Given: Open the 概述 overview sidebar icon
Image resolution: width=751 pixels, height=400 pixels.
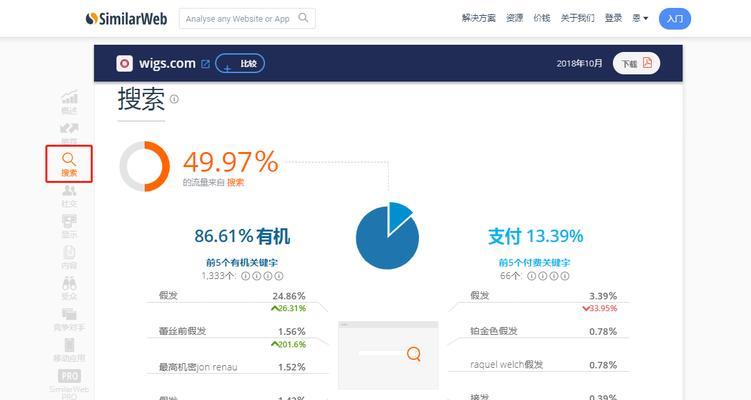Looking at the screenshot, I should tap(69, 102).
